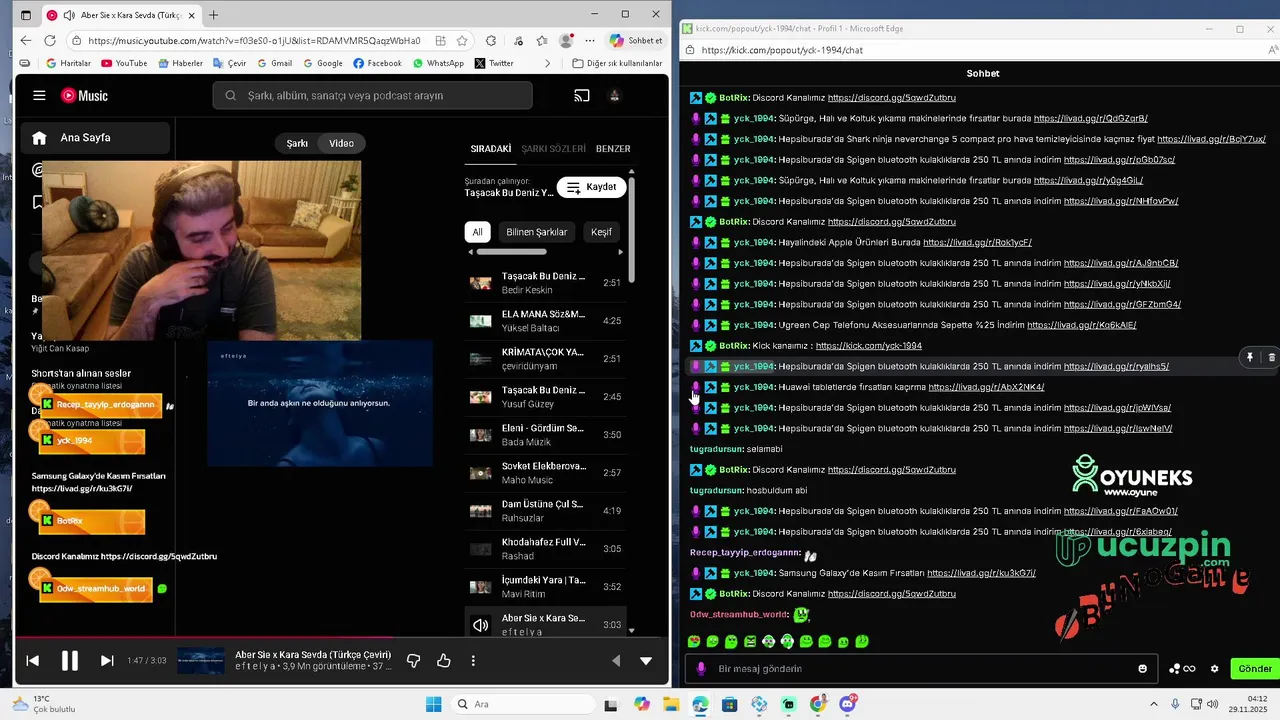This screenshot has height=720, width=1280.
Task: Open Edge favorites list icon
Action: [542, 41]
